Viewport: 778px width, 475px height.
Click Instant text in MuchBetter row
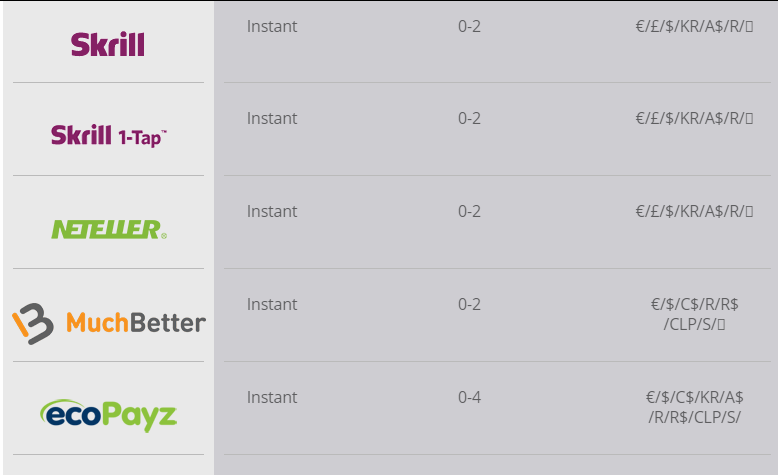click(x=272, y=304)
